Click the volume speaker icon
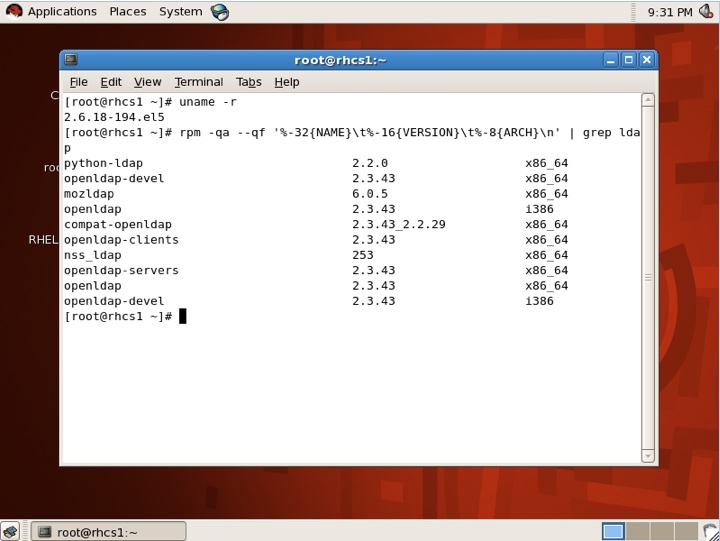The height and width of the screenshot is (541, 720). click(x=706, y=11)
